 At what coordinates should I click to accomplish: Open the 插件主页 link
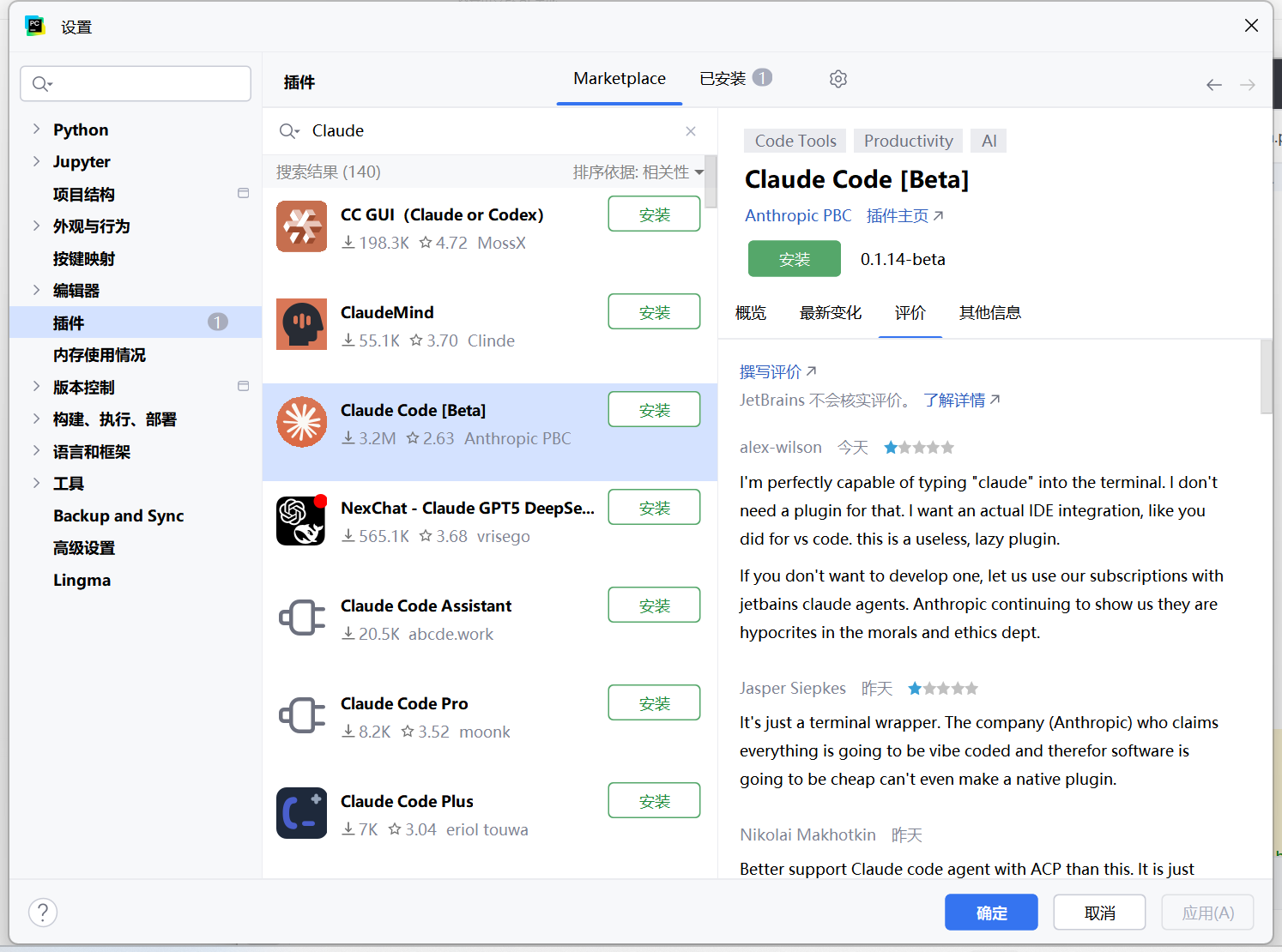(905, 215)
